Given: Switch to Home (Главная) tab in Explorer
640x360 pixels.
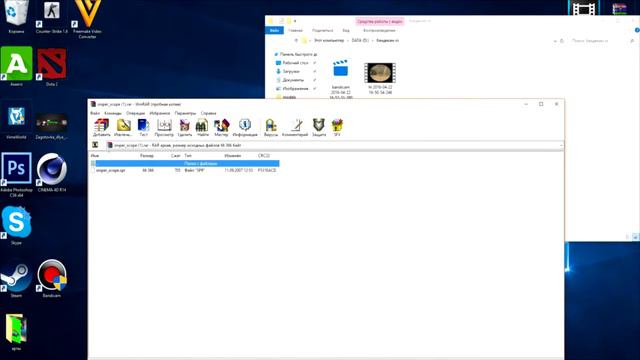Looking at the screenshot, I should click(x=295, y=31).
